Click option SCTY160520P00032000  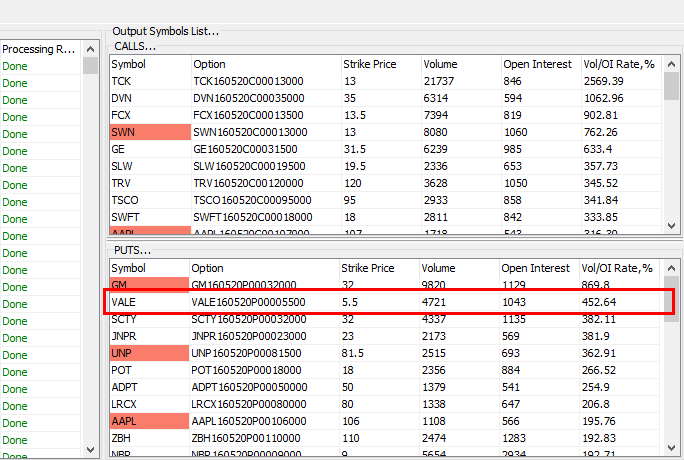[249, 319]
